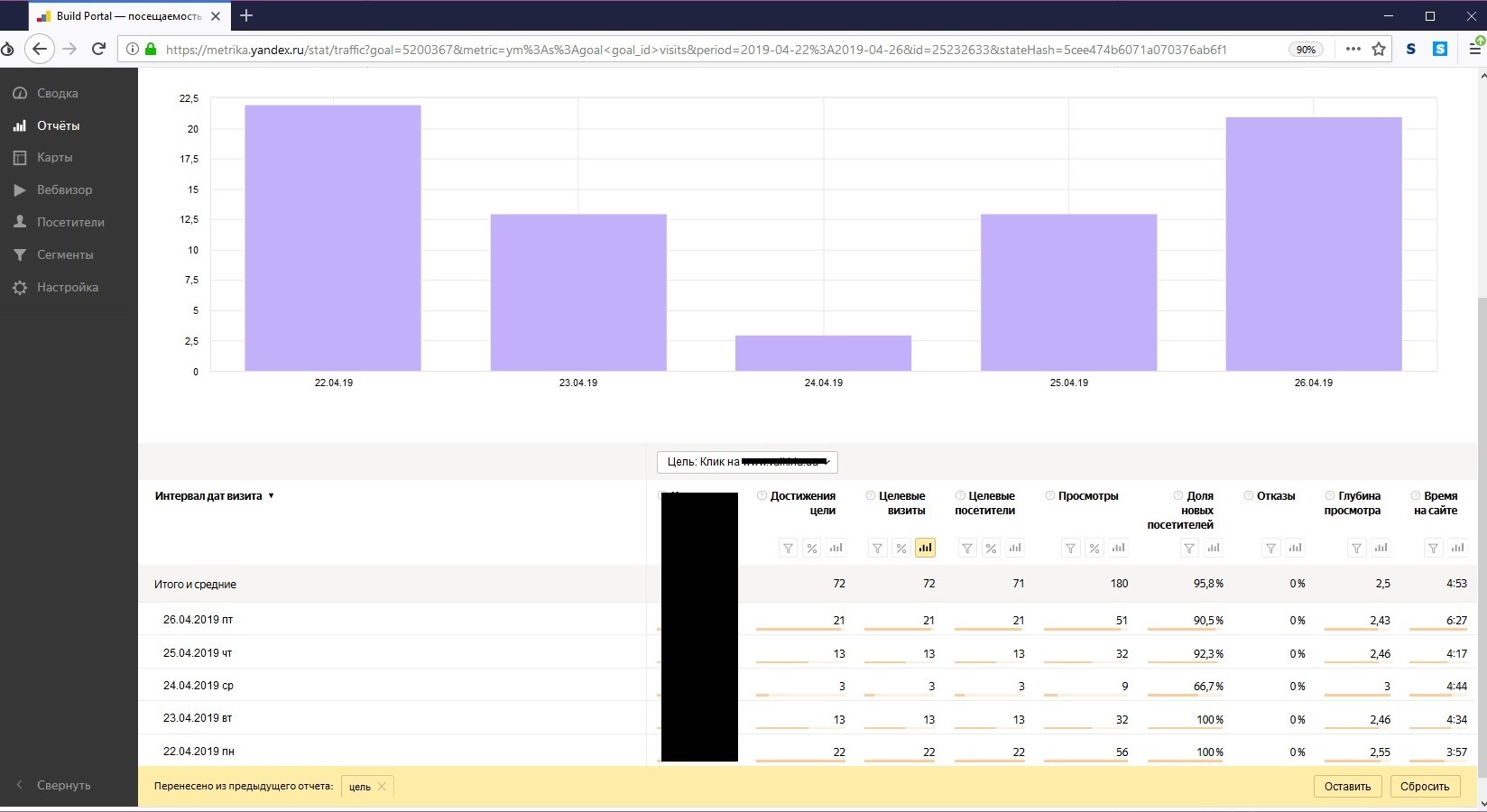Open the Сводка dashboard icon in sidebar
Viewport: 1487px width, 812px height.
pos(20,93)
